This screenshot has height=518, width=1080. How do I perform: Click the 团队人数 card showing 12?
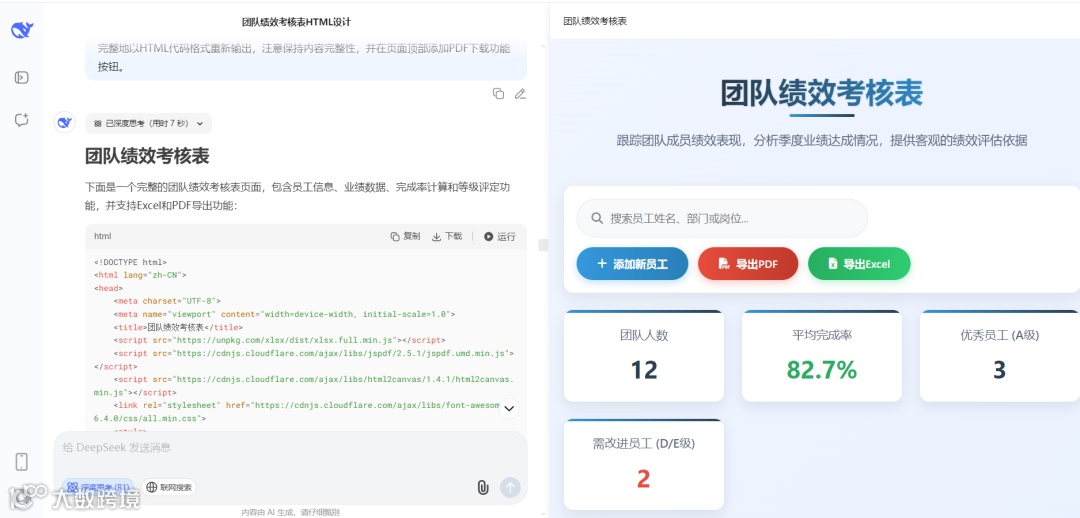click(x=644, y=356)
